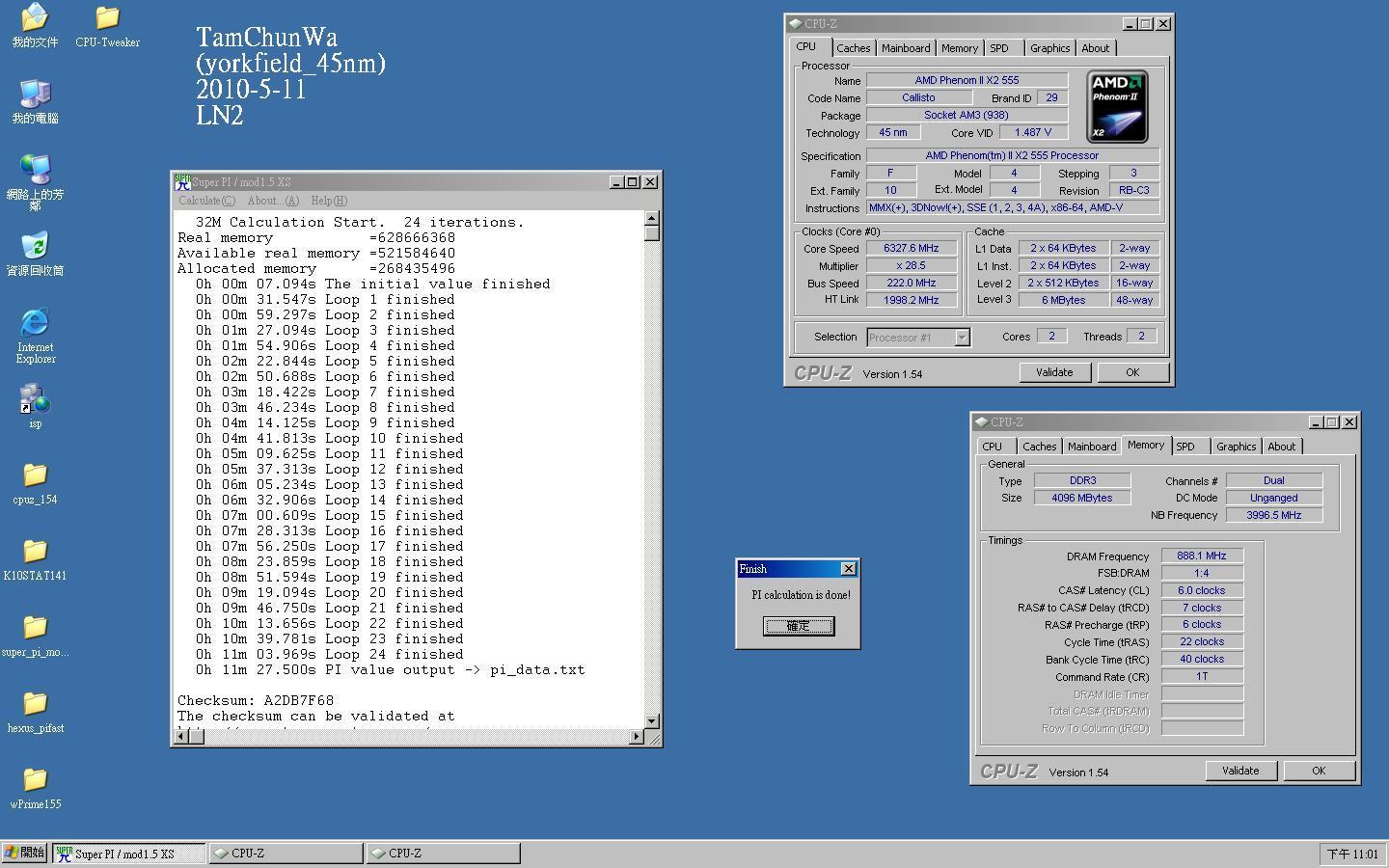The width and height of the screenshot is (1389, 868).
Task: Click 確定 in the Finish dialog
Action: [x=799, y=626]
